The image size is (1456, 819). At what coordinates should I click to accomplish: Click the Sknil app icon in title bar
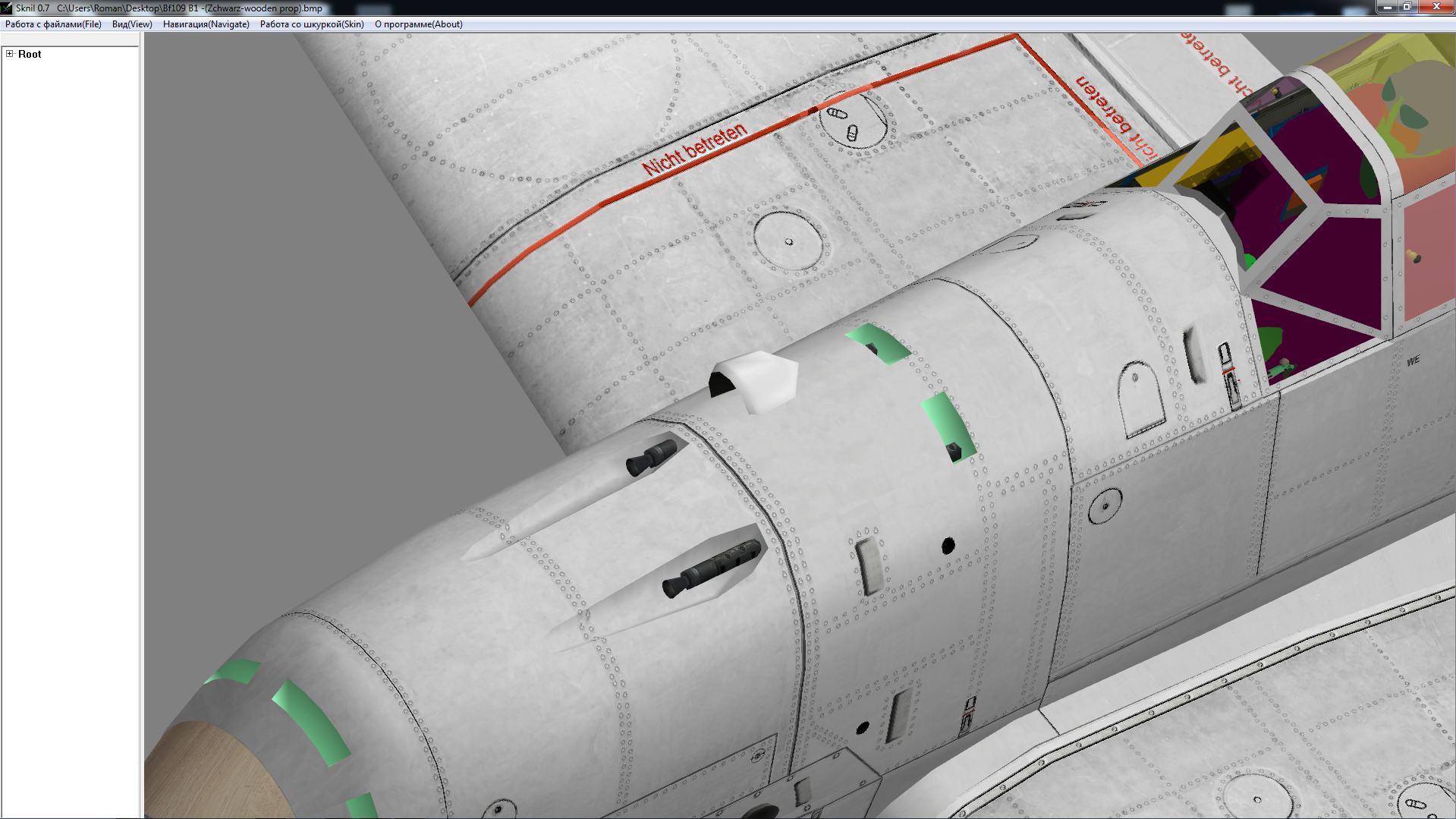click(7, 8)
